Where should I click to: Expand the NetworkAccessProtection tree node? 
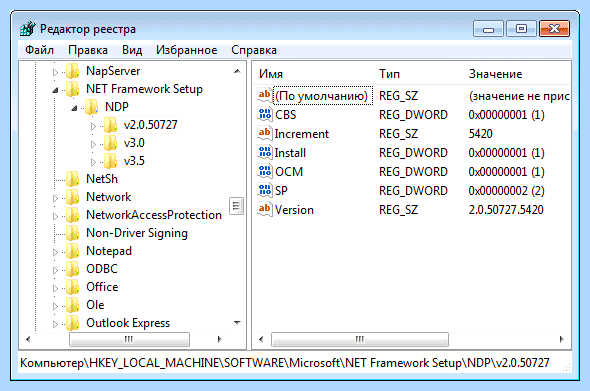(x=55, y=216)
